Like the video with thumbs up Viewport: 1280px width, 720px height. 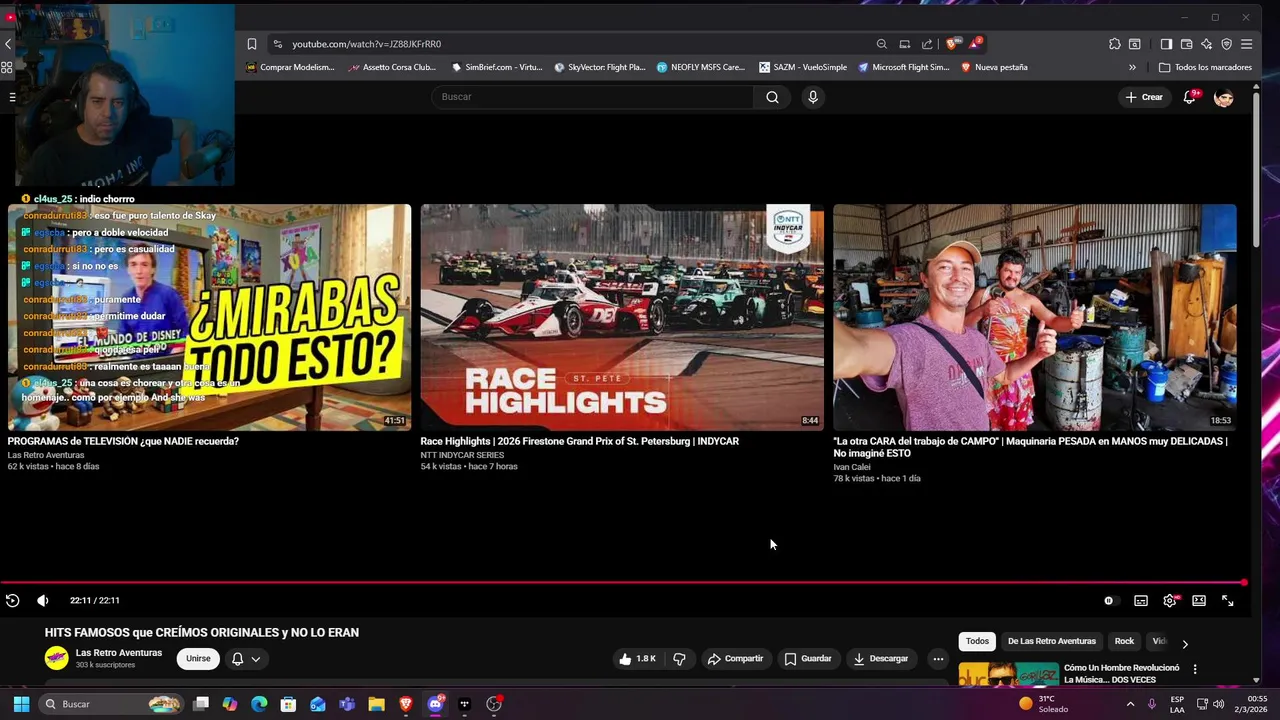(637, 658)
